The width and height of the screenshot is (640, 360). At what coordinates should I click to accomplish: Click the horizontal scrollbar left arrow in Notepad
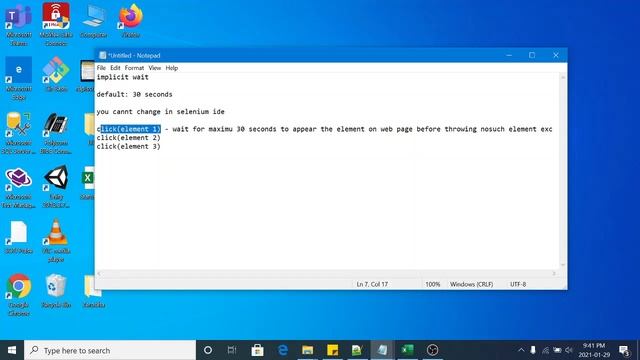pos(99,273)
